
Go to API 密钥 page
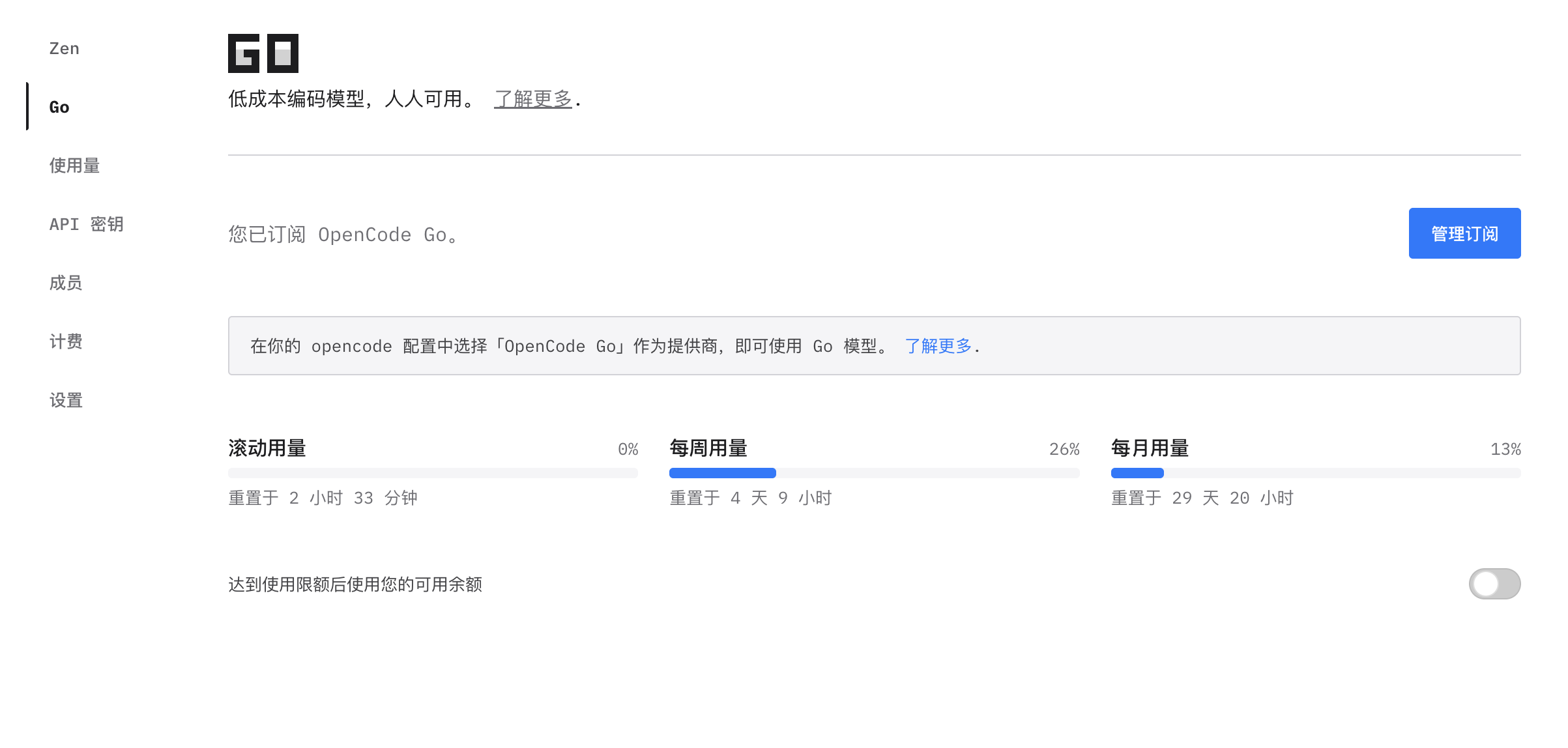point(86,224)
